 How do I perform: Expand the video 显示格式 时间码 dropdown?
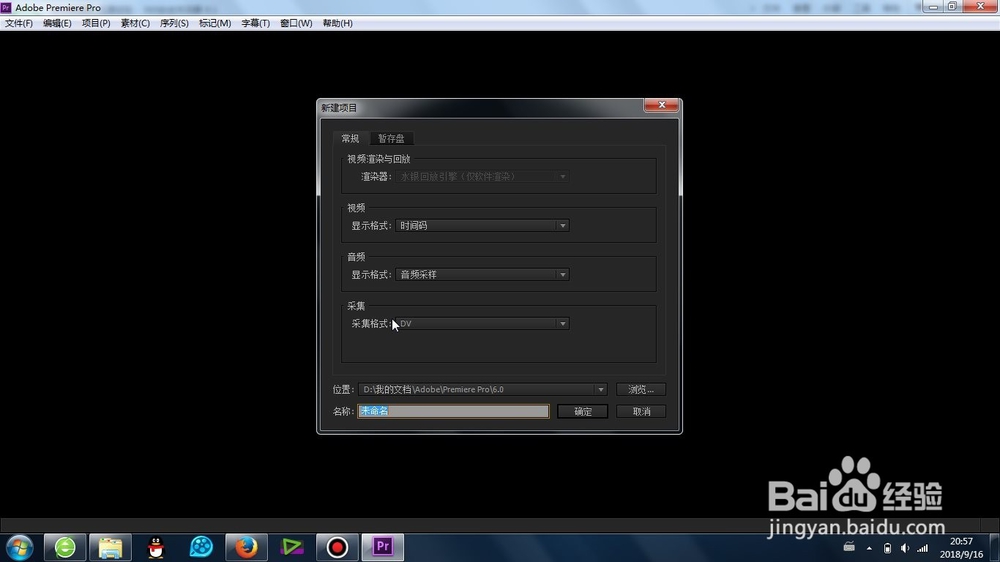482,225
